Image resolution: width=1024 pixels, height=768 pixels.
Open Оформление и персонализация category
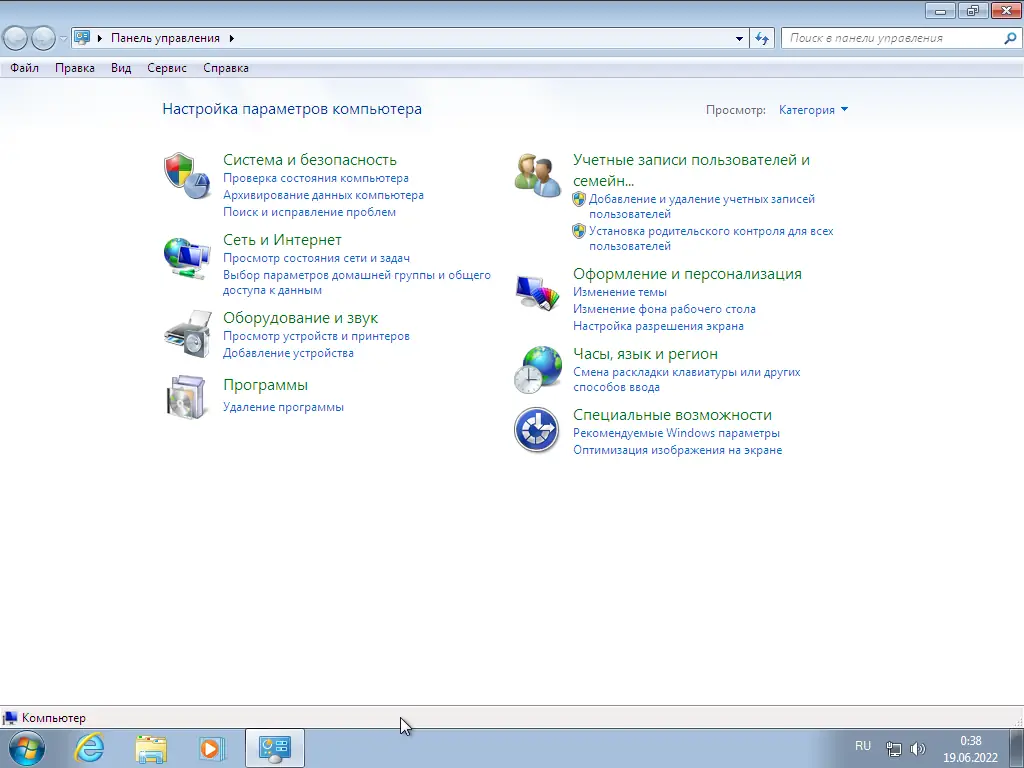pos(687,274)
